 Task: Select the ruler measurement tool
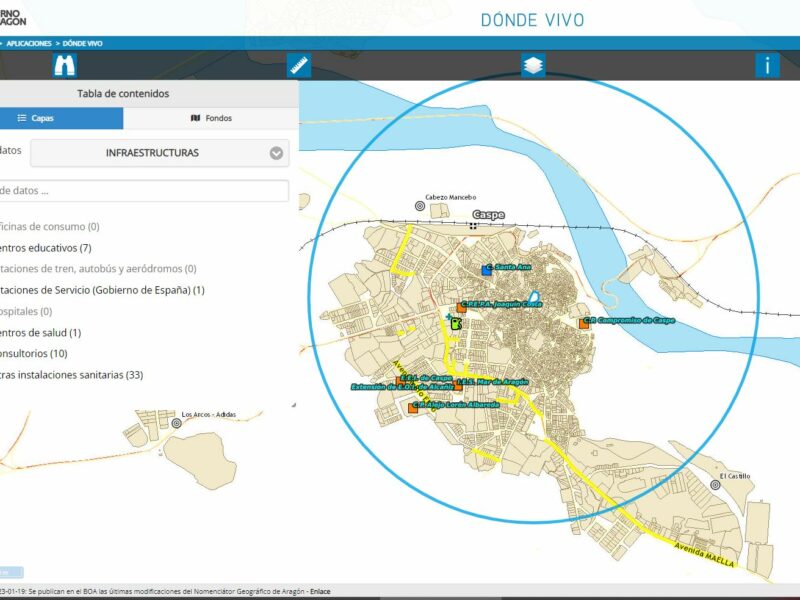point(299,66)
